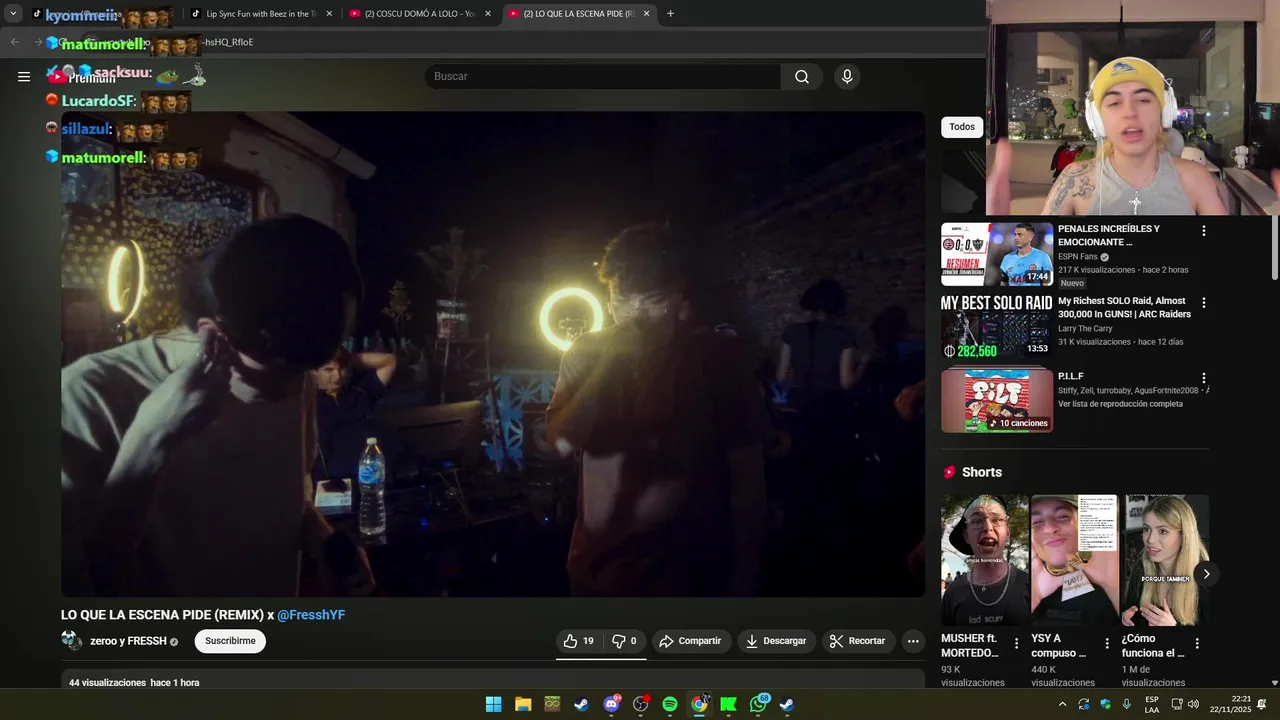The height and width of the screenshot is (720, 1280).
Task: Focus the Buscar search field
Action: (x=603, y=76)
